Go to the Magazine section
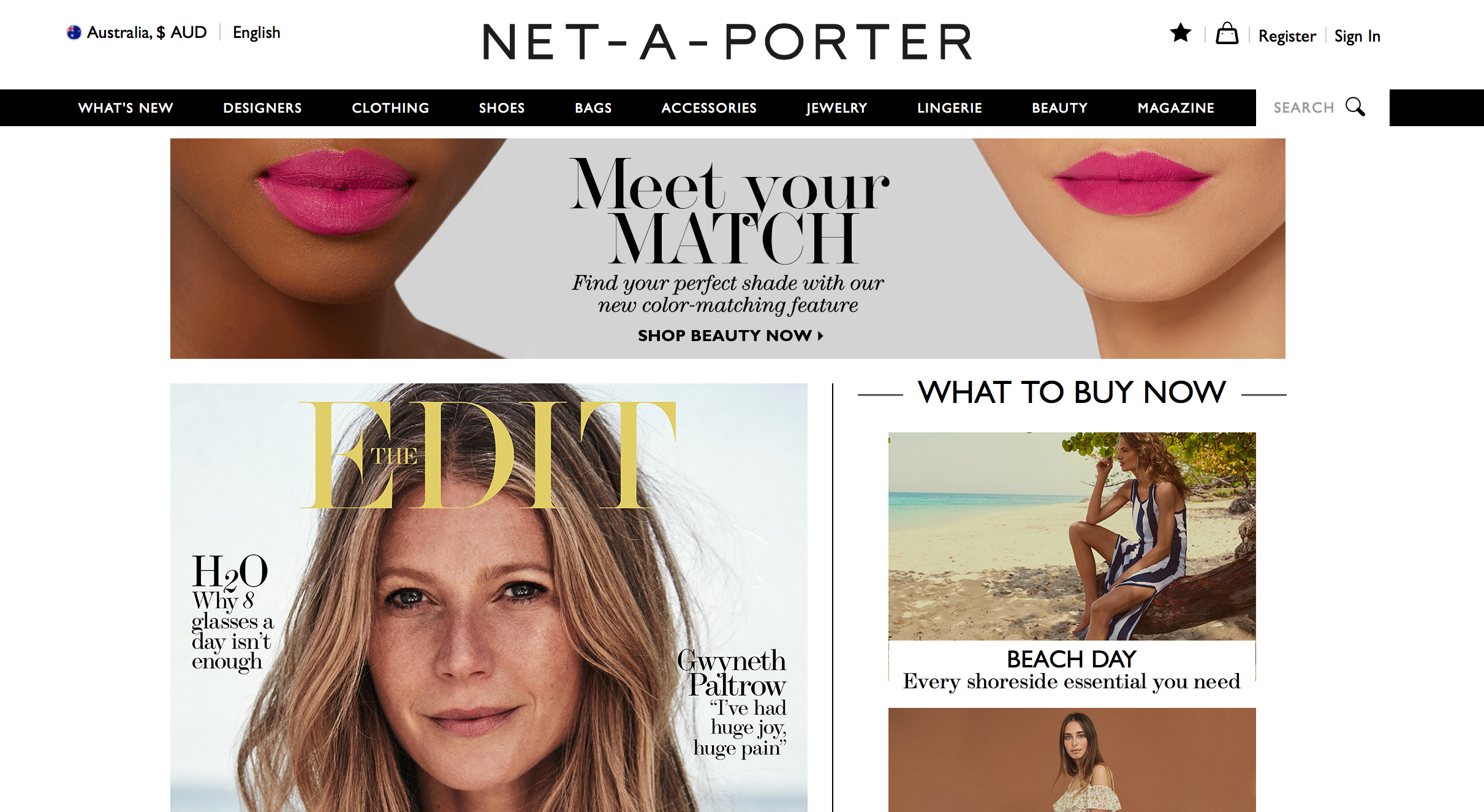1484x812 pixels. click(1176, 108)
